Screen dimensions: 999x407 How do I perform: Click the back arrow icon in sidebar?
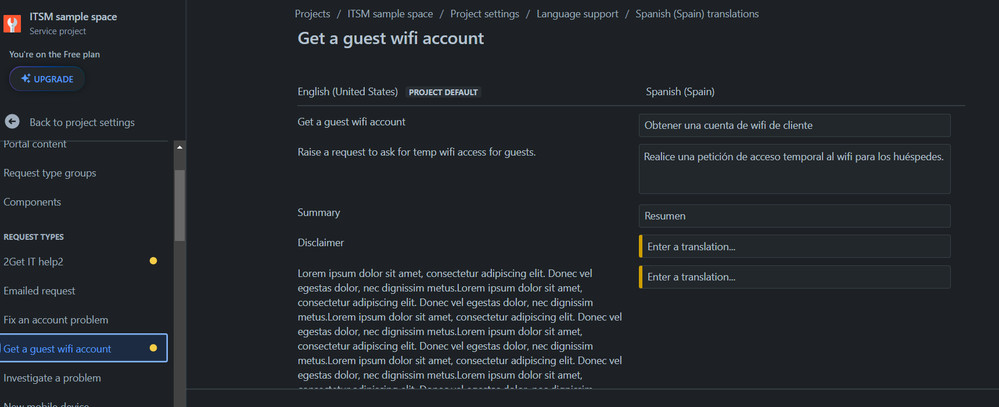[x=12, y=122]
